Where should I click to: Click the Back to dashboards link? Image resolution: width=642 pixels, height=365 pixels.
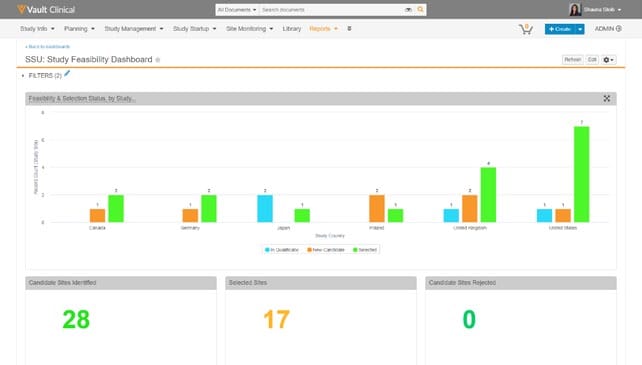pyautogui.click(x=47, y=47)
